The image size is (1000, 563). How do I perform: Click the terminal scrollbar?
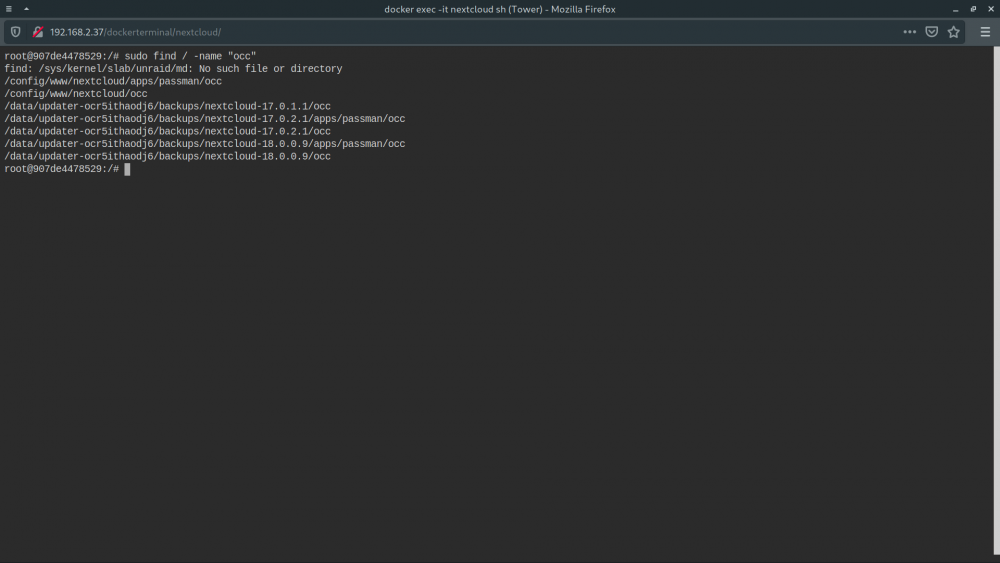[x=996, y=301]
